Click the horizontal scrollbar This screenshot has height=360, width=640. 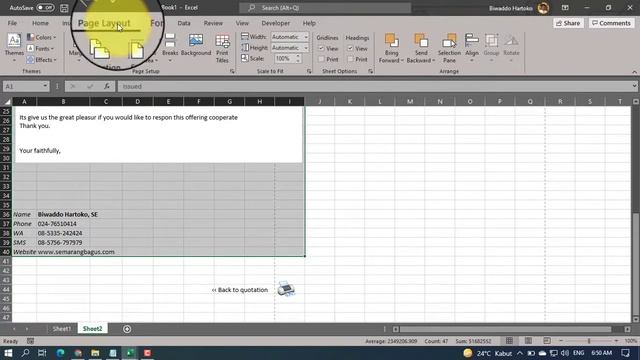coord(505,329)
